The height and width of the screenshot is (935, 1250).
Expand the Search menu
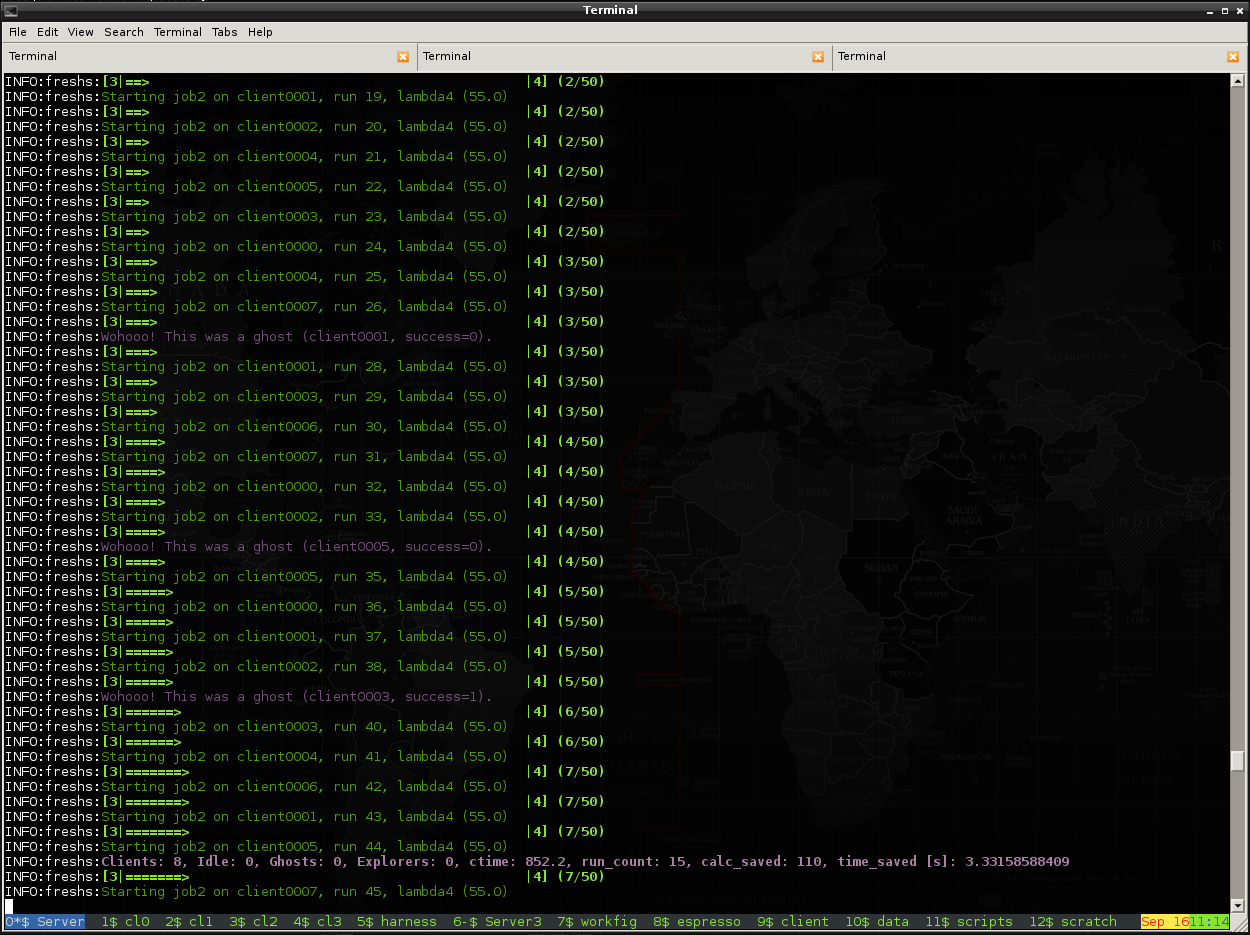click(124, 32)
